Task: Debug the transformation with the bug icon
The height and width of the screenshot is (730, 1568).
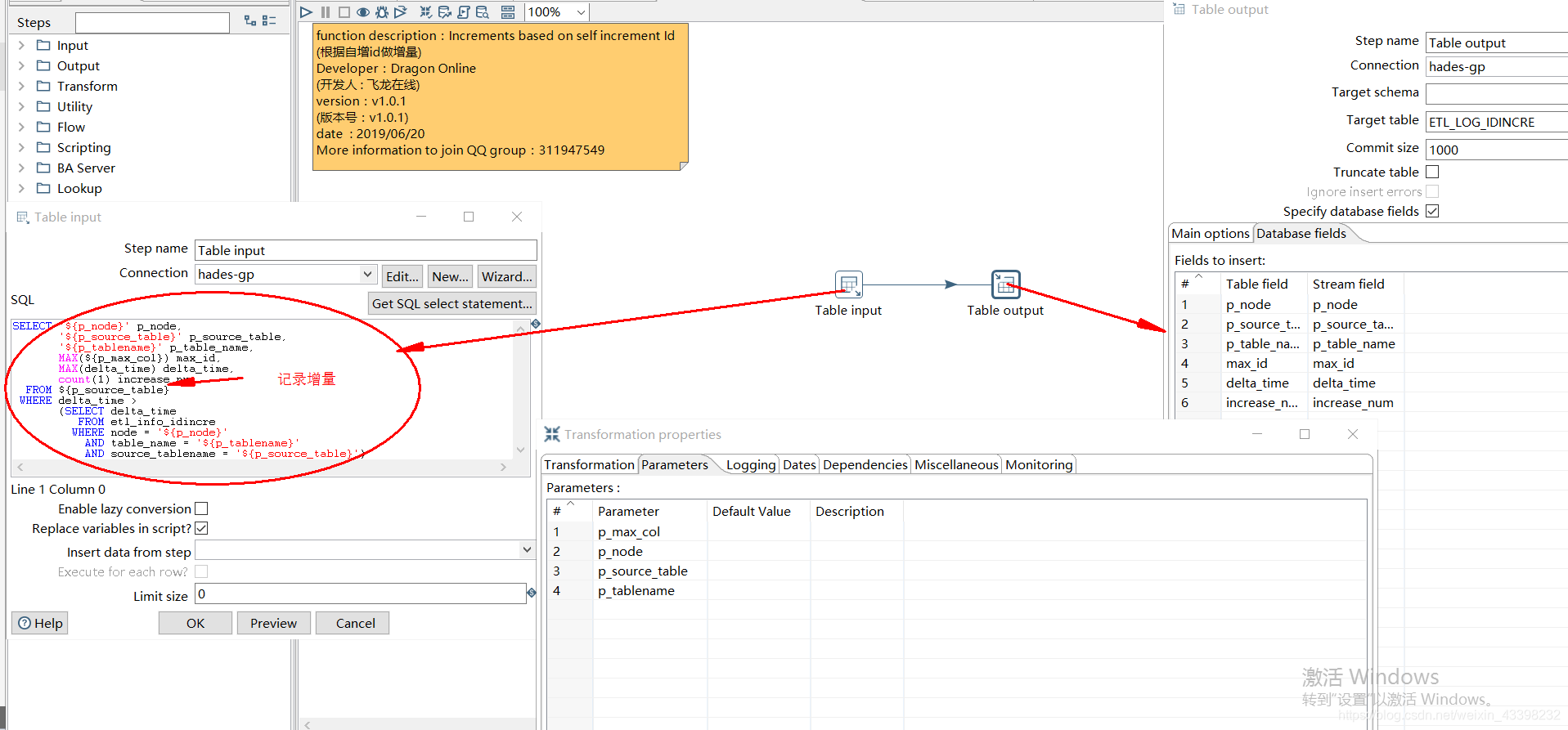Action: pos(382,12)
